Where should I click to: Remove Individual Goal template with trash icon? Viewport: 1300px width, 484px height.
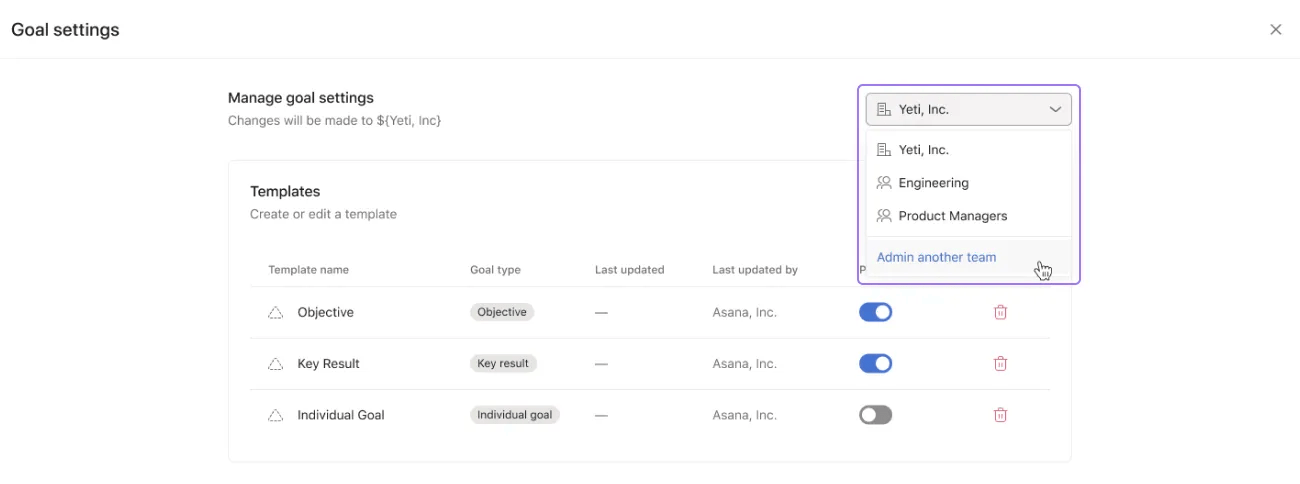coord(1000,415)
